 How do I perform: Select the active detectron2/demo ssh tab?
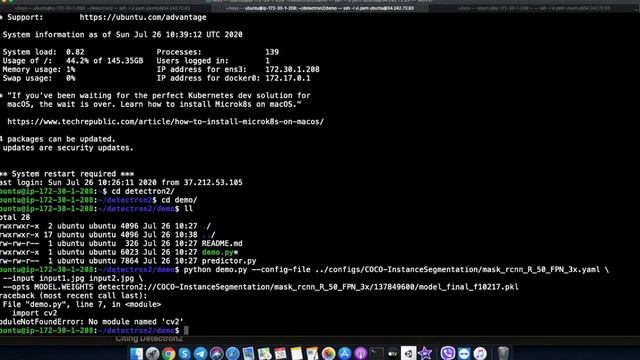[x=320, y=8]
